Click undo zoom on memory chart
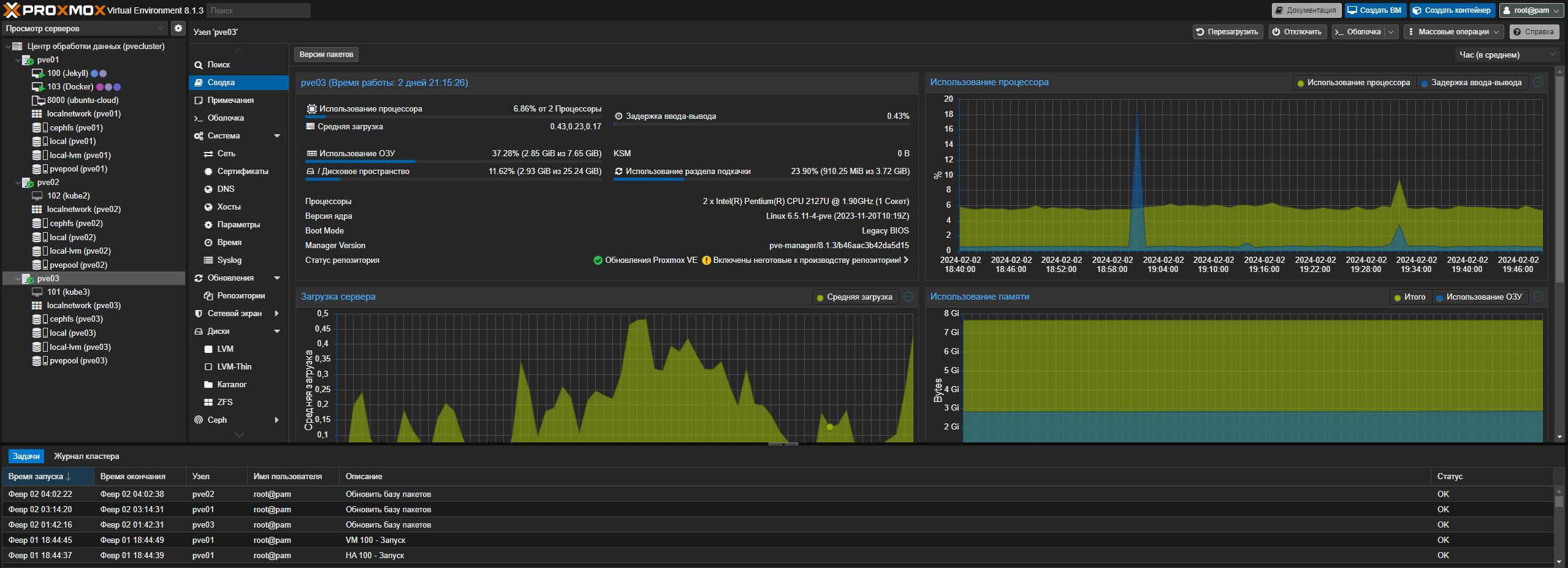This screenshot has width=1568, height=568. (x=1538, y=297)
